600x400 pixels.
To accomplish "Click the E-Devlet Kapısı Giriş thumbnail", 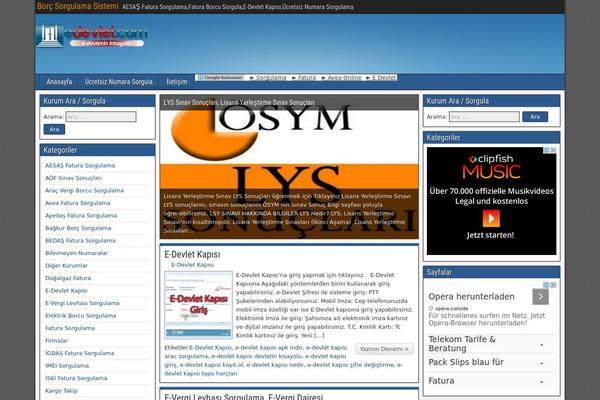I will [x=198, y=305].
